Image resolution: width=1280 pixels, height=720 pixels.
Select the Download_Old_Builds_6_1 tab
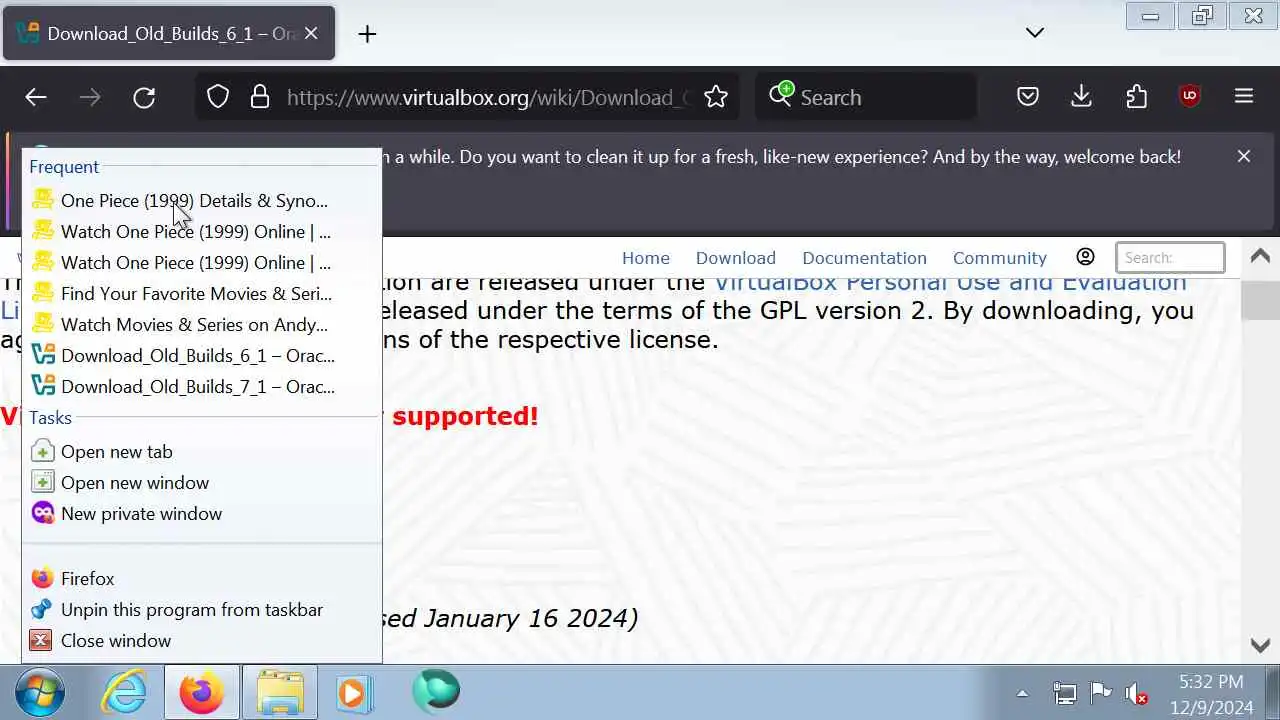169,34
